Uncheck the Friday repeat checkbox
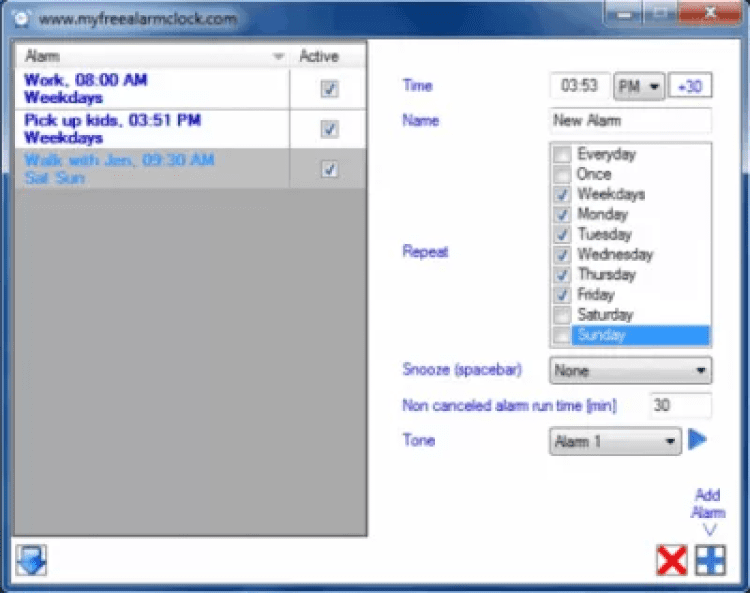The width and height of the screenshot is (750, 593). (562, 295)
